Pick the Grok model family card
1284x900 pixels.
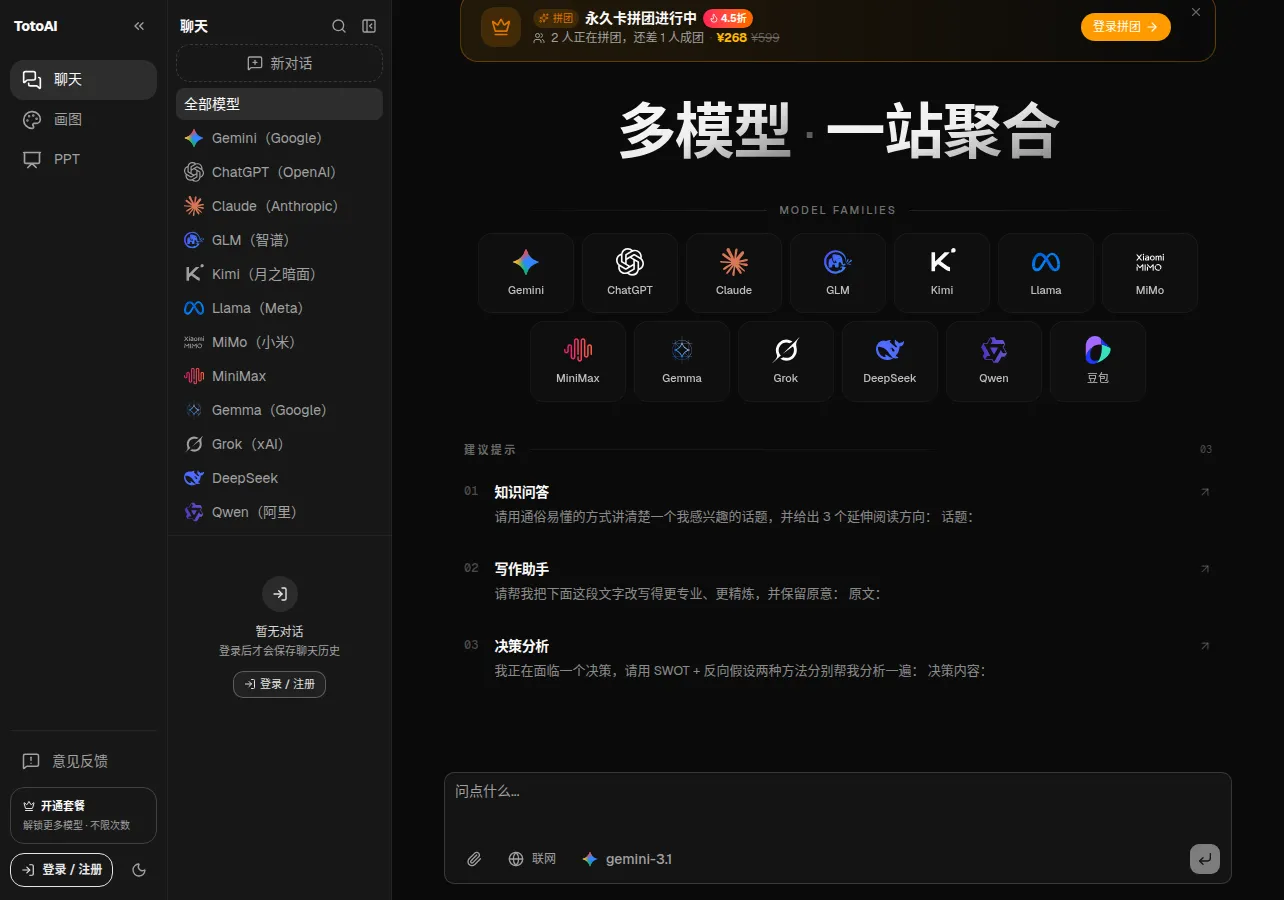coord(786,361)
